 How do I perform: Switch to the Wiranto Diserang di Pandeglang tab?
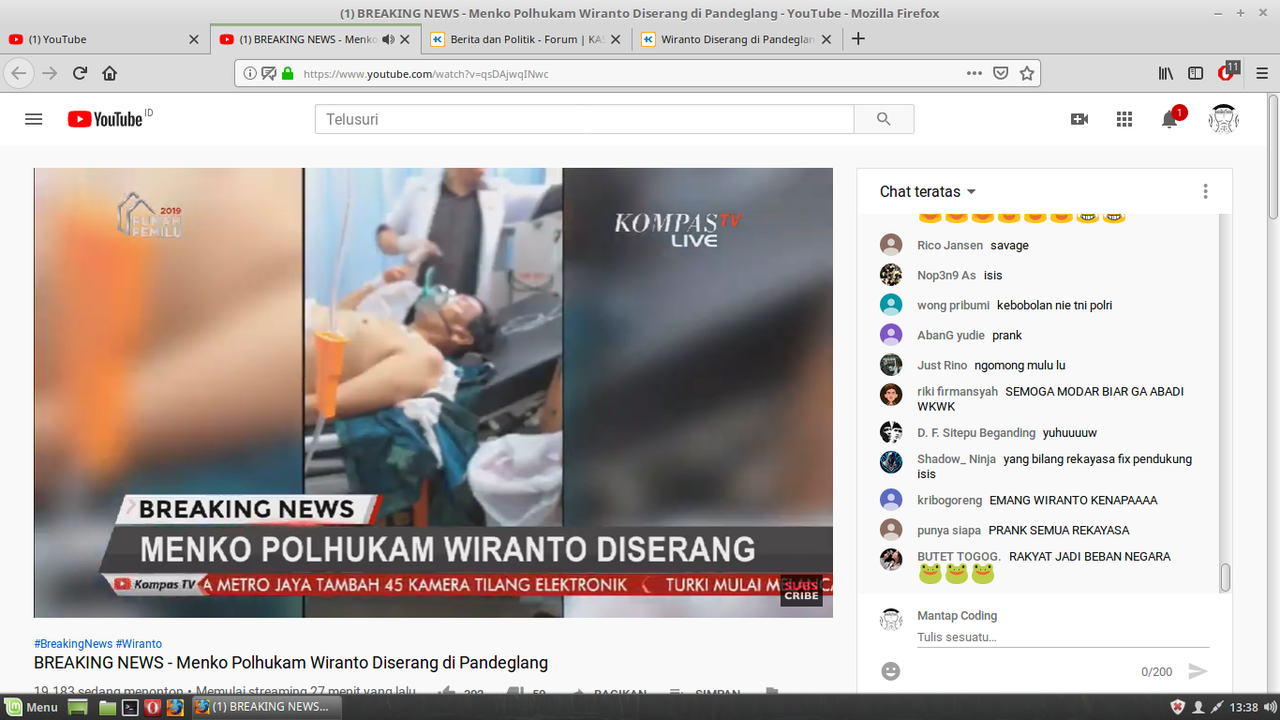(x=730, y=39)
